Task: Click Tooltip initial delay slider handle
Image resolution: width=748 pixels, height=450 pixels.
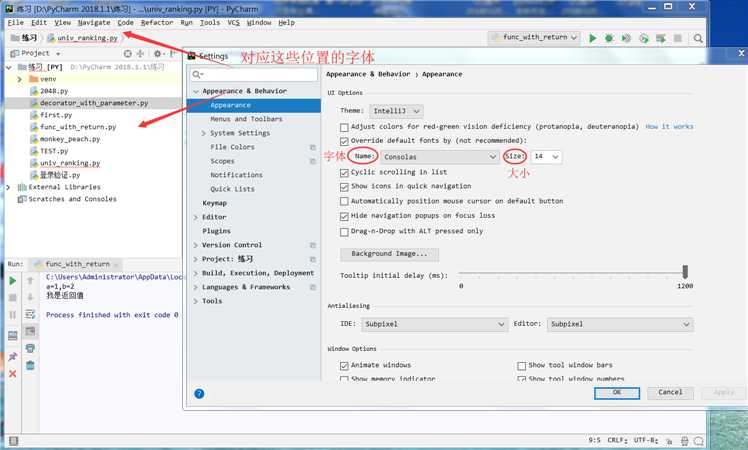Action: point(685,272)
